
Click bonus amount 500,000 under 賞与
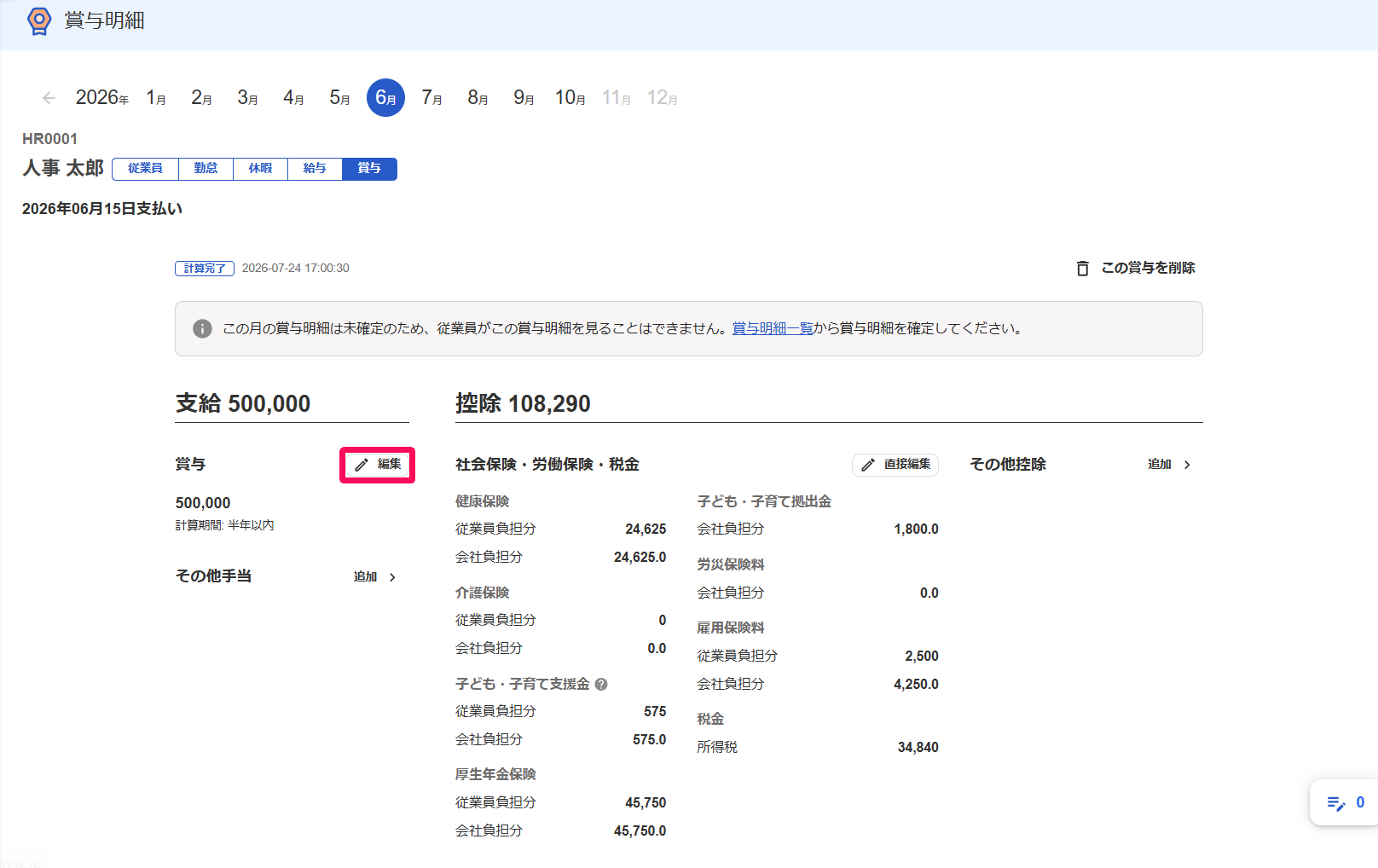click(x=203, y=503)
